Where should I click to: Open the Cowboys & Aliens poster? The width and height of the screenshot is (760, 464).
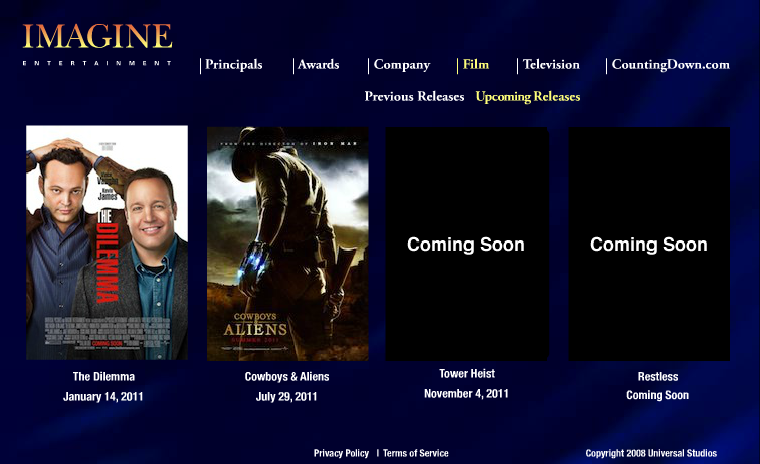pos(288,244)
